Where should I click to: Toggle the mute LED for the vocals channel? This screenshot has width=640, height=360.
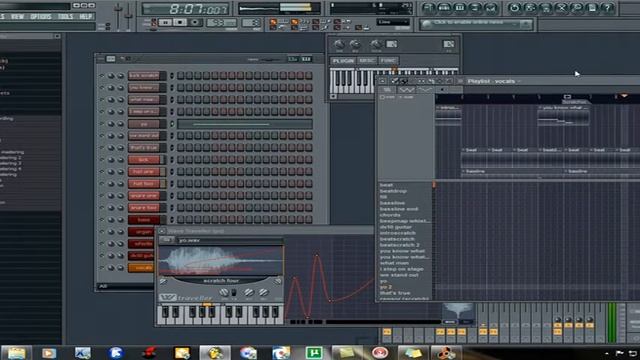pos(102,268)
